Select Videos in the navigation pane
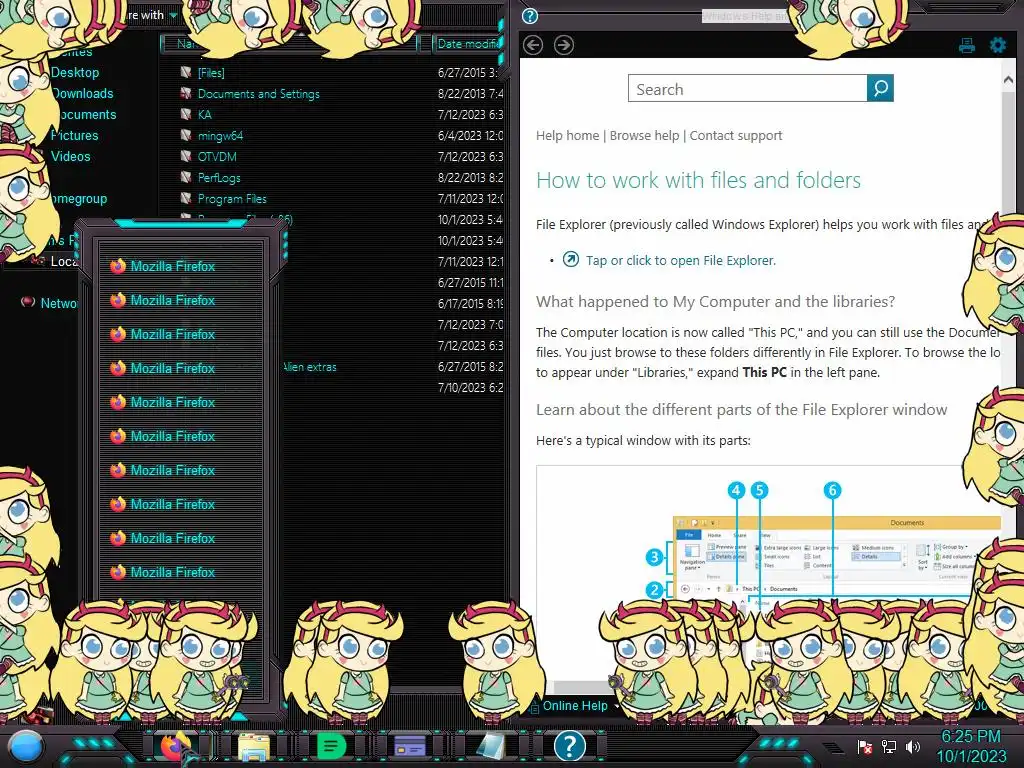 pyautogui.click(x=71, y=156)
